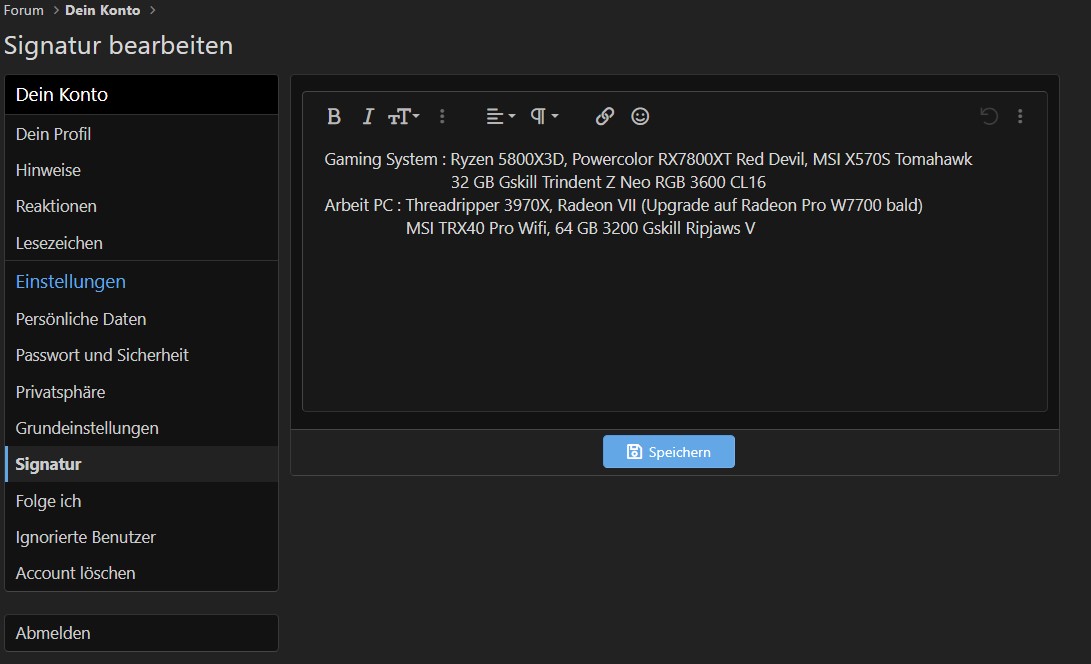Toggle italic formatting in signature editor
This screenshot has height=664, width=1091.
point(368,116)
